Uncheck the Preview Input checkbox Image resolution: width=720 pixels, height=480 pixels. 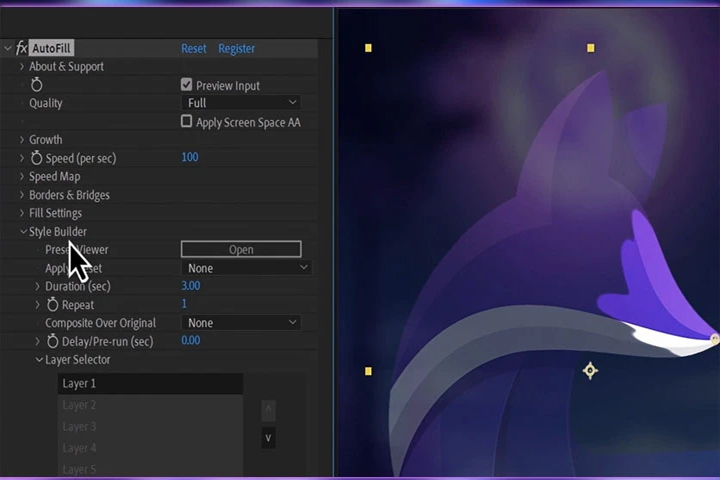[186, 85]
